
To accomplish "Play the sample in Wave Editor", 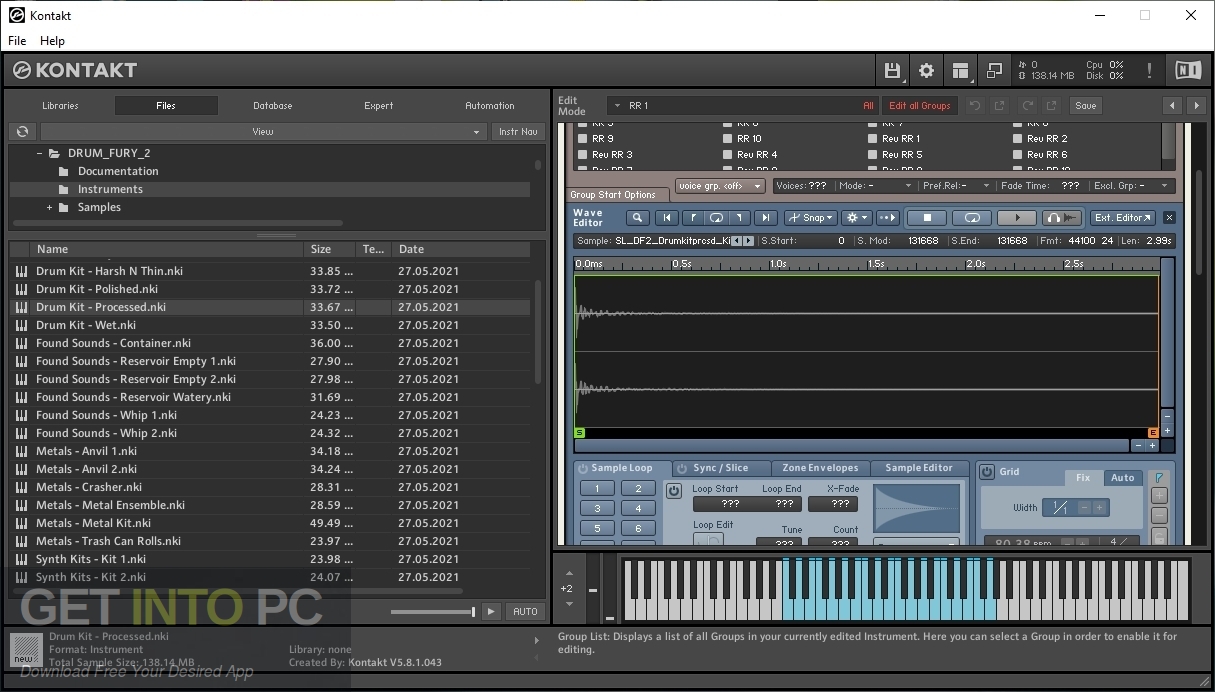I will pyautogui.click(x=1017, y=218).
